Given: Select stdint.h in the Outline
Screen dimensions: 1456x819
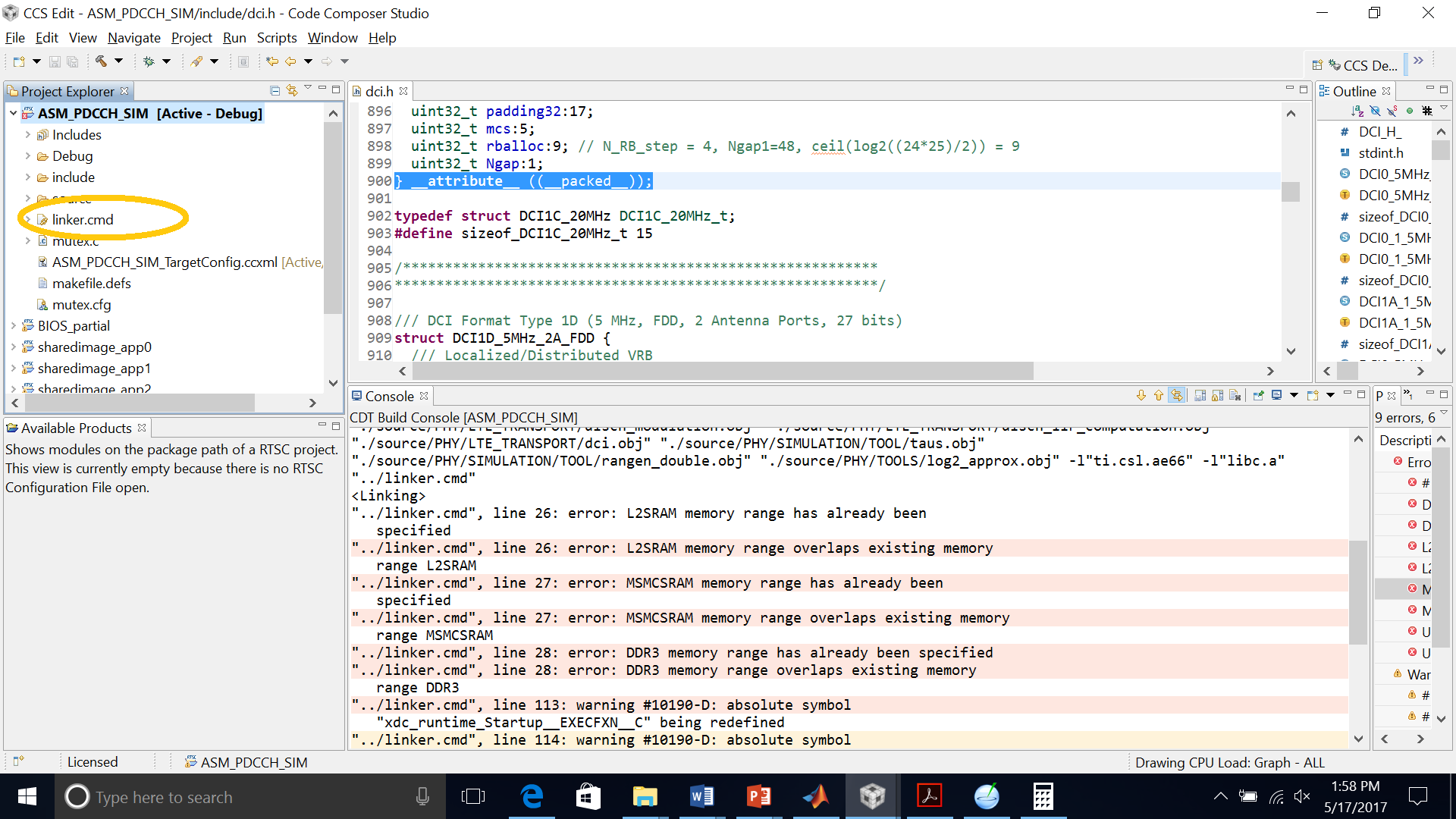Looking at the screenshot, I should coord(1380,152).
